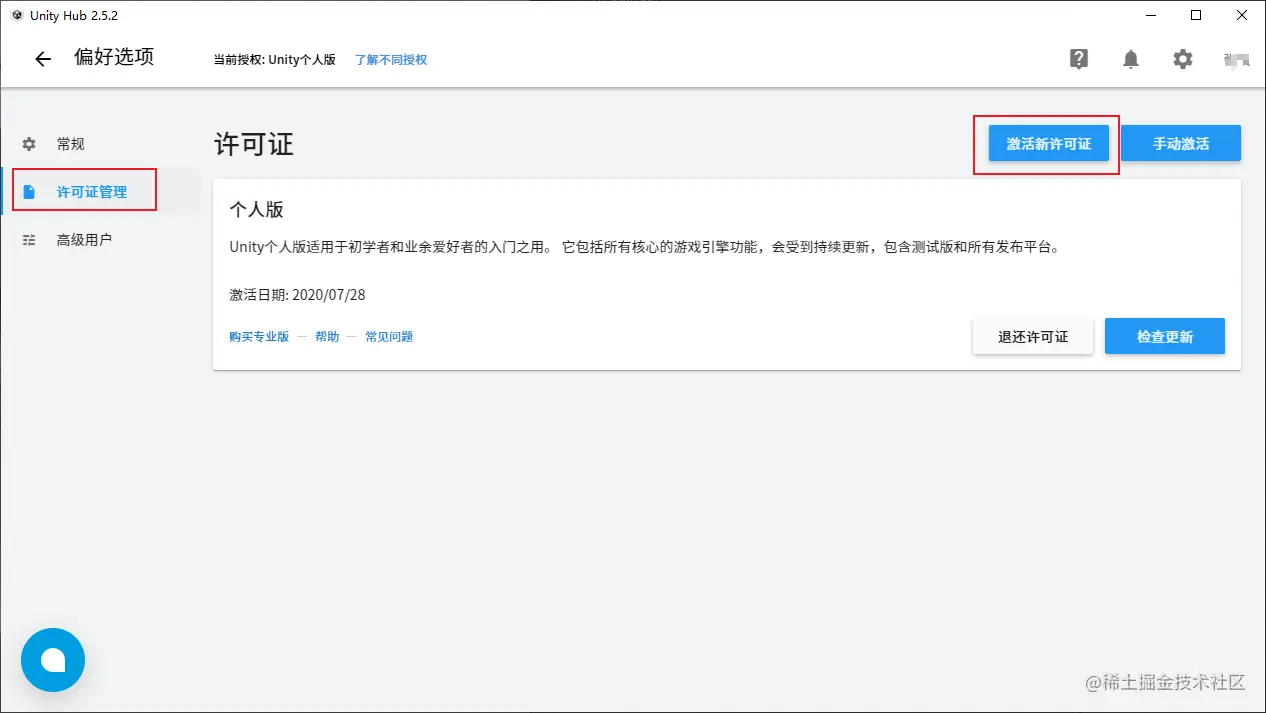Select the 高级用户 tab
The image size is (1266, 713).
[x=100, y=240]
